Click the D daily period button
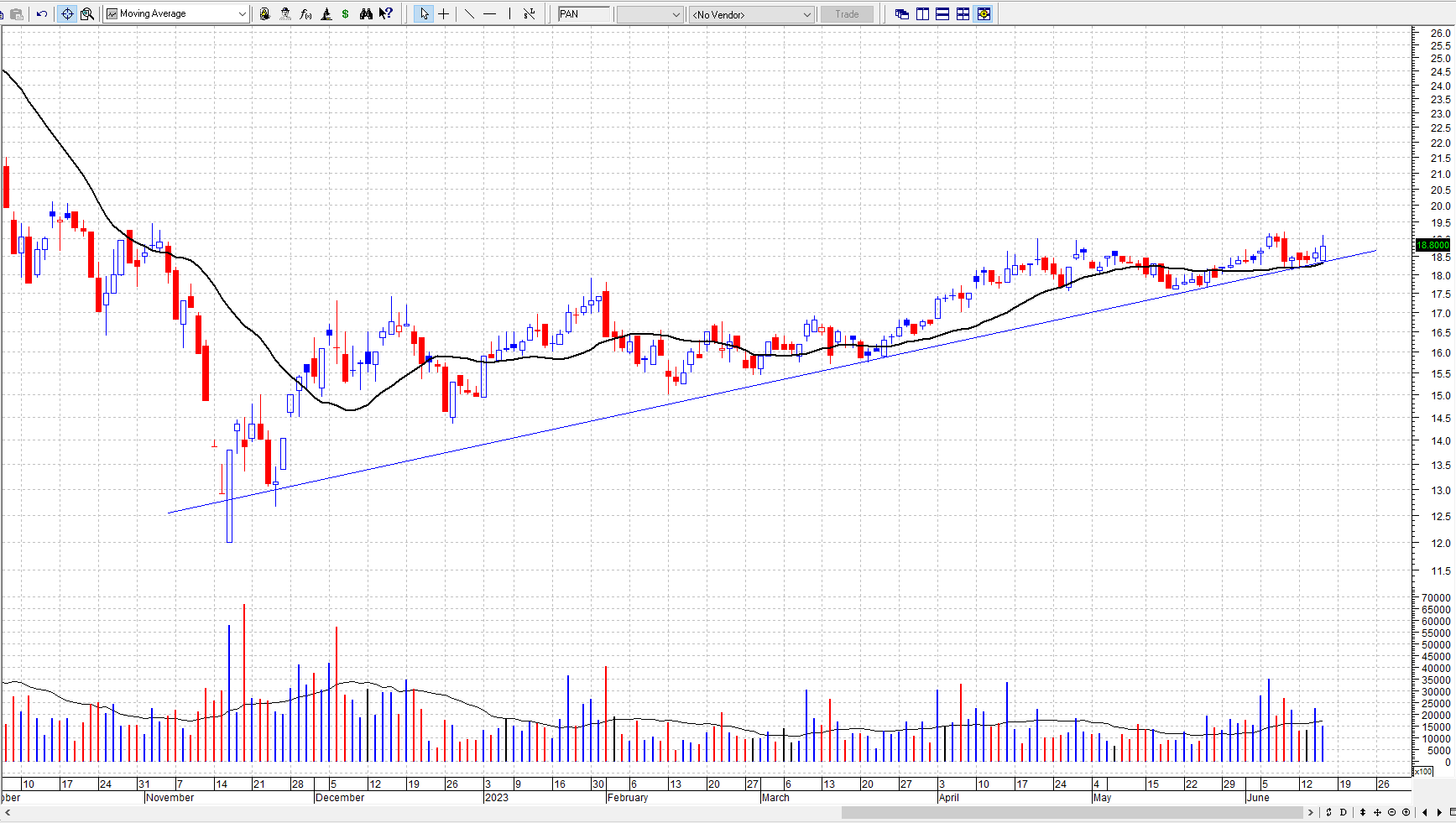The image size is (1456, 823). (1344, 812)
